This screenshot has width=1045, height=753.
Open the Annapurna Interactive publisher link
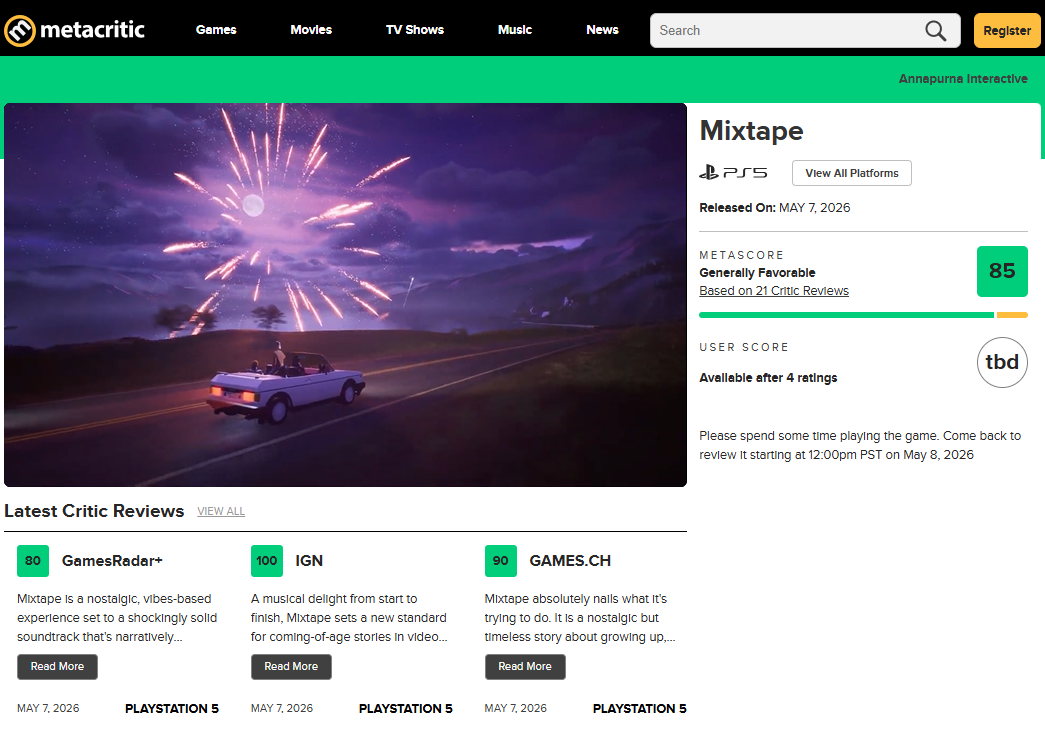(963, 79)
